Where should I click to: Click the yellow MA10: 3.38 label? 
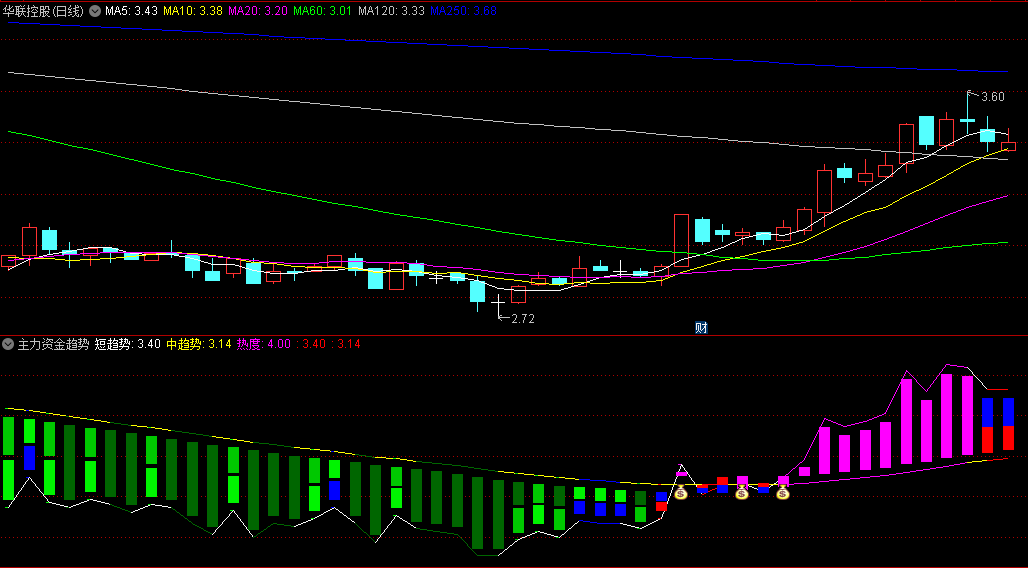[193, 10]
